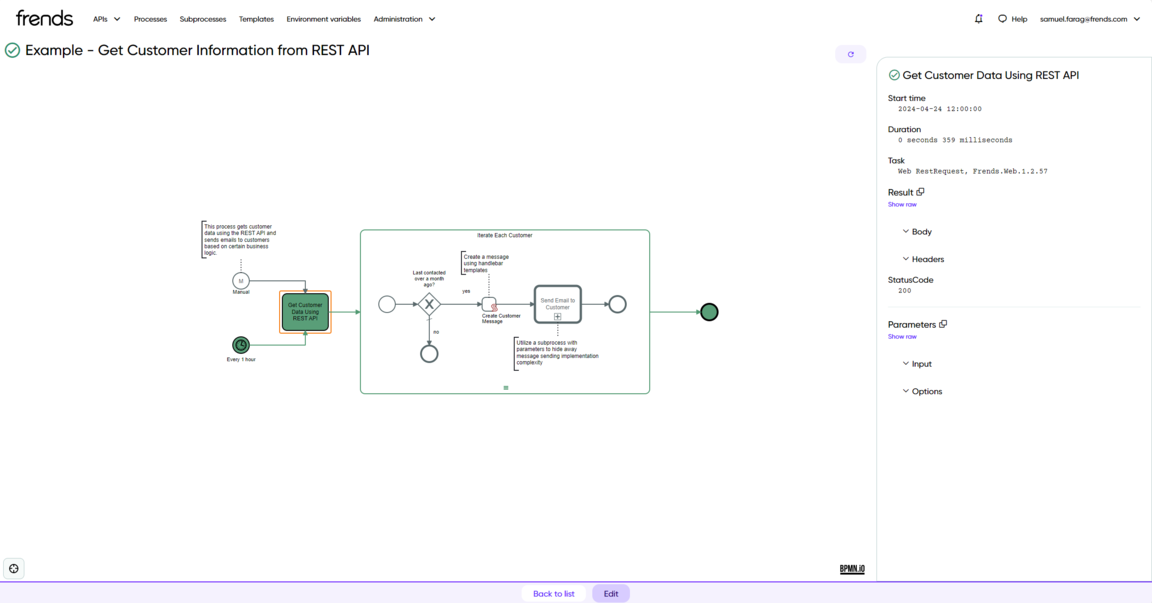Select the green process end event

pyautogui.click(x=709, y=312)
